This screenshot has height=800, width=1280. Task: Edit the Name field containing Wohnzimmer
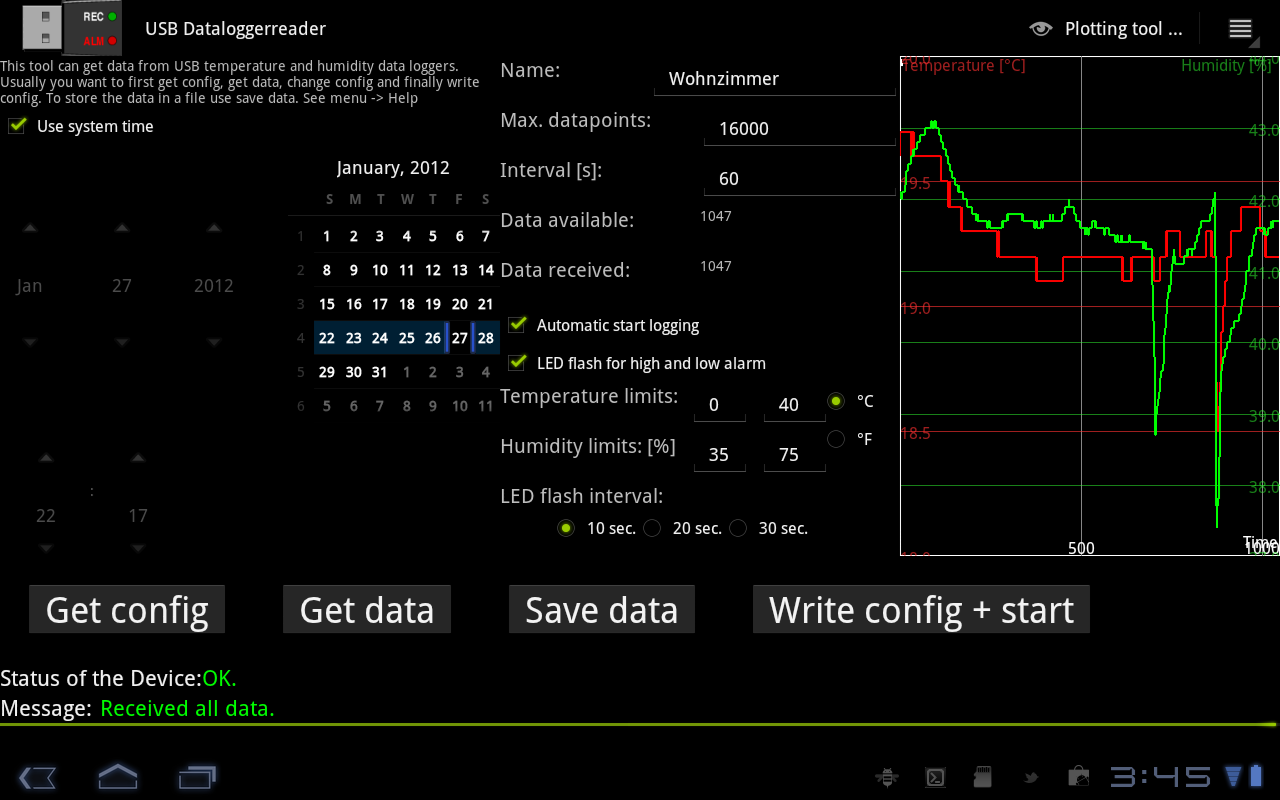pyautogui.click(x=774, y=79)
